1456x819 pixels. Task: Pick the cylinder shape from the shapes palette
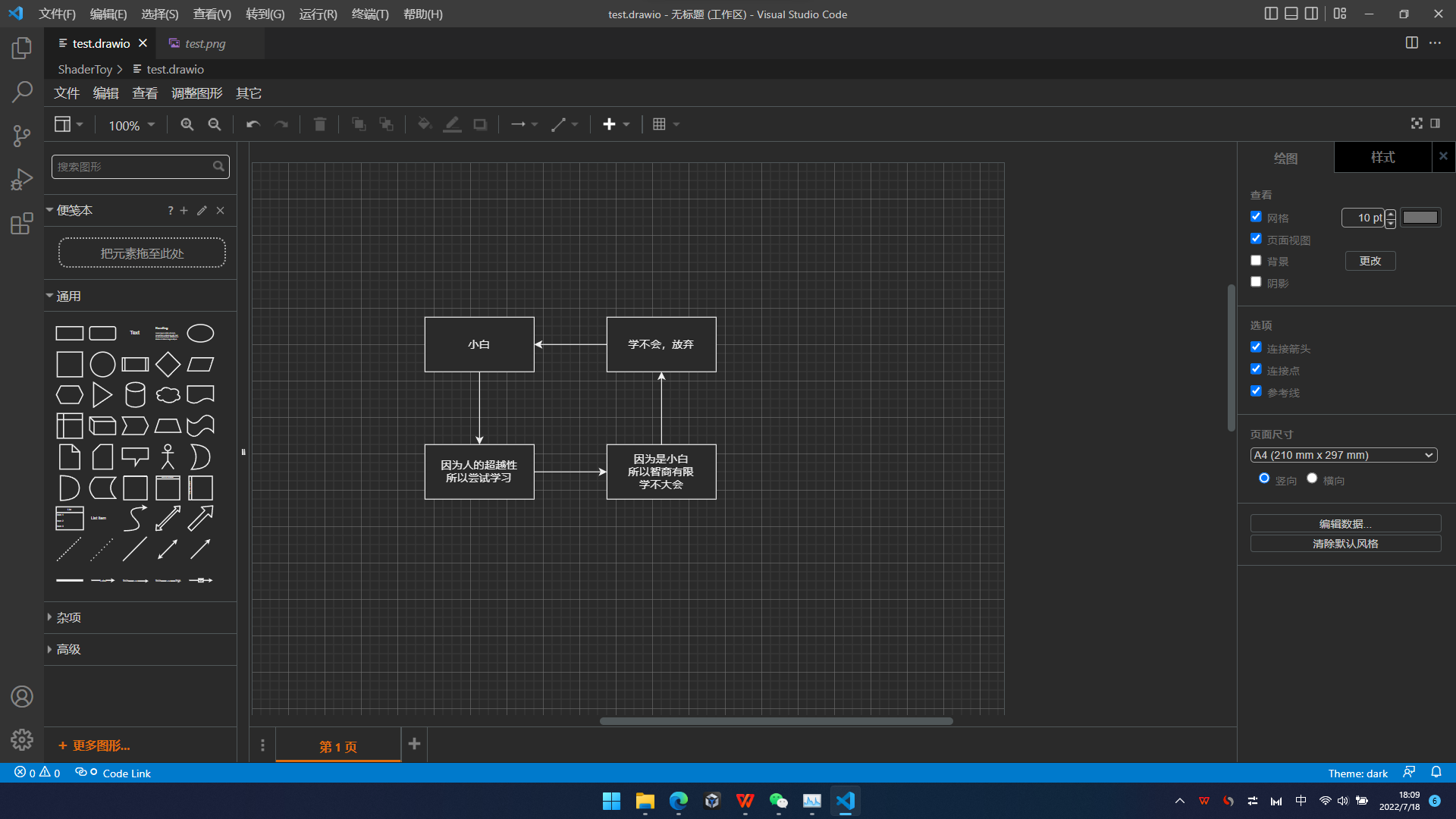coord(135,395)
